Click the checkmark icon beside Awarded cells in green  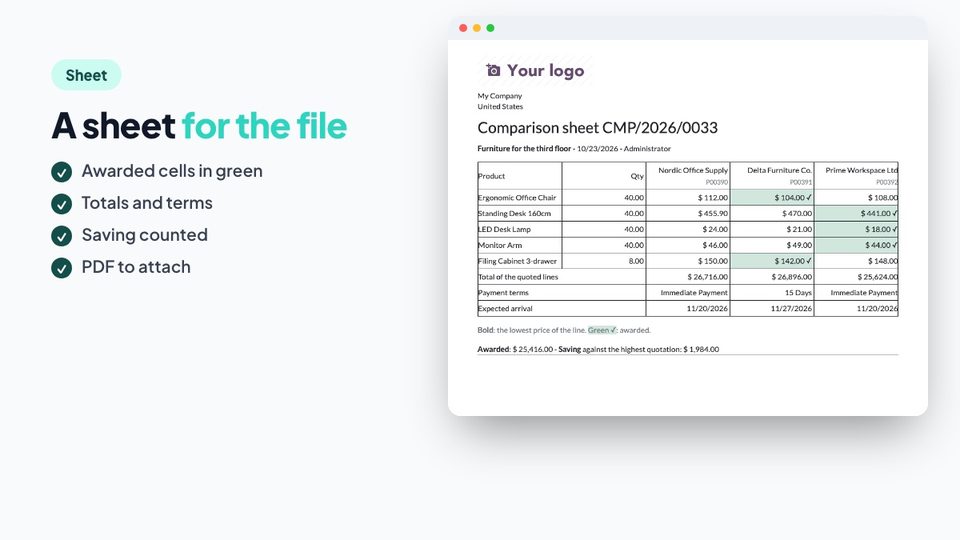click(61, 172)
